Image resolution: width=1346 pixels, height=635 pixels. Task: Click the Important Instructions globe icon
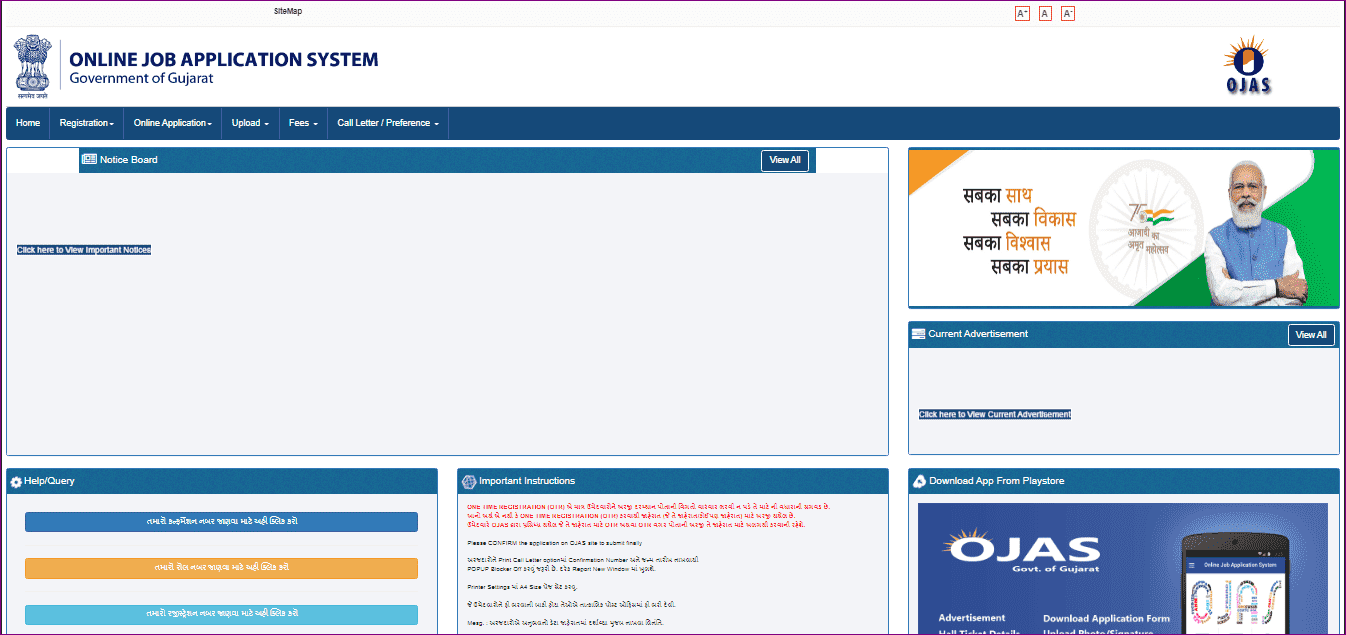pyautogui.click(x=469, y=482)
